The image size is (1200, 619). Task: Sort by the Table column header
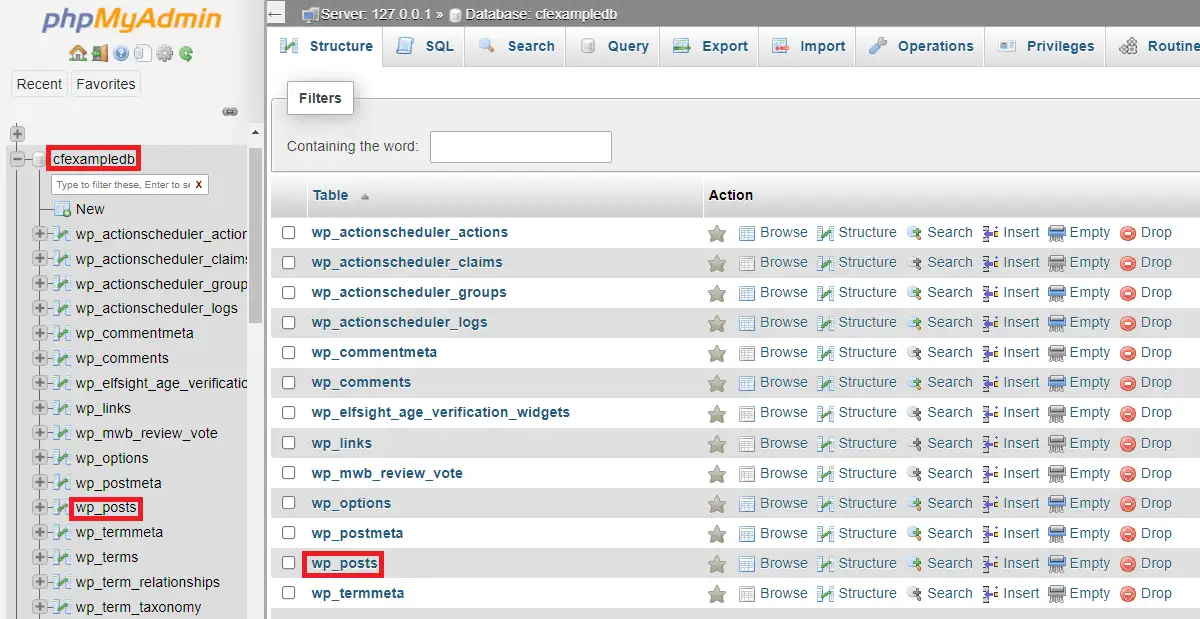click(330, 195)
